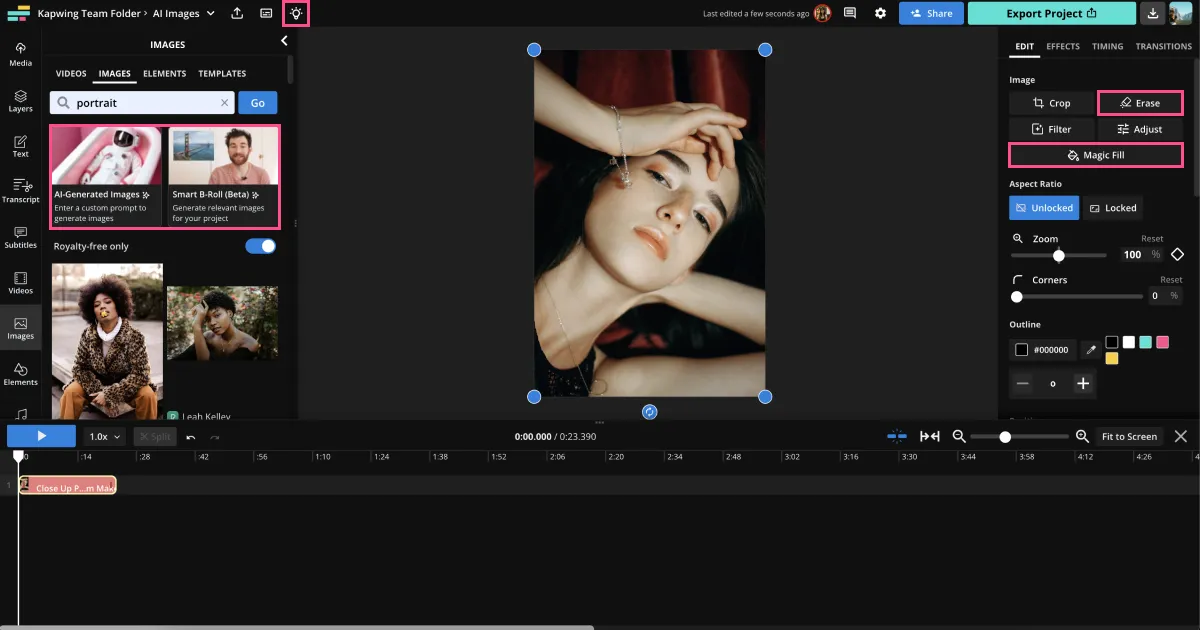Toggle the Royalty-free only switch
This screenshot has height=630, width=1200.
tap(260, 245)
